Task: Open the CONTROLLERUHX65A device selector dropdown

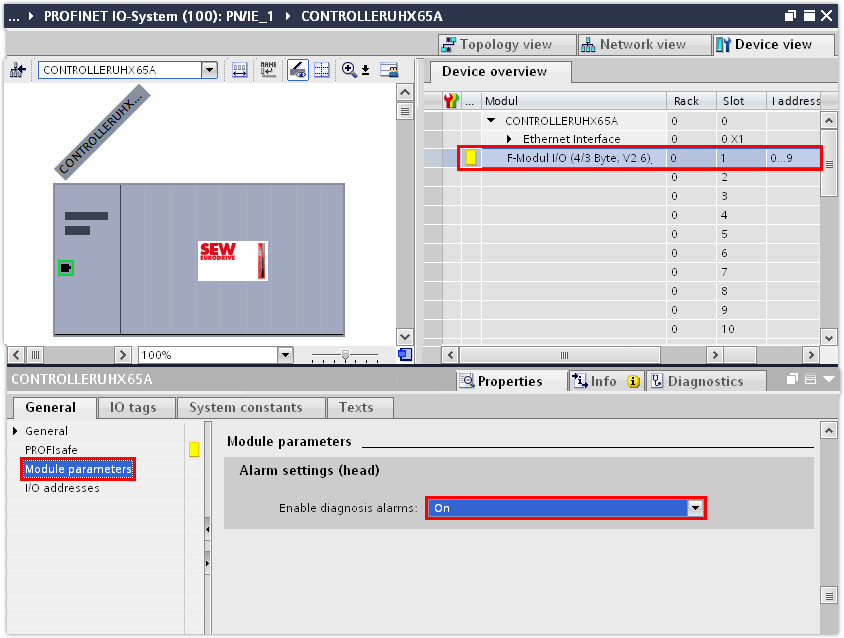Action: coord(209,70)
